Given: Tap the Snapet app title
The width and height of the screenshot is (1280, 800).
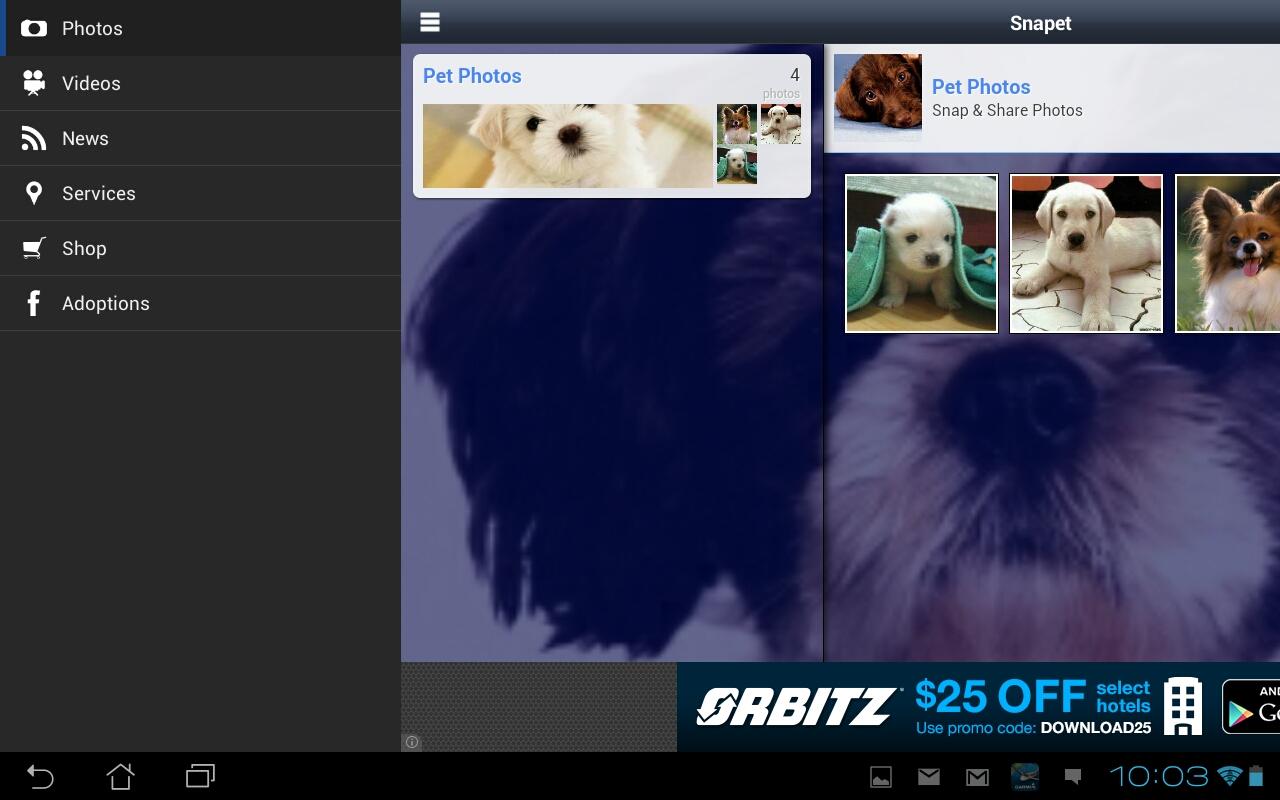Looking at the screenshot, I should 1040,23.
